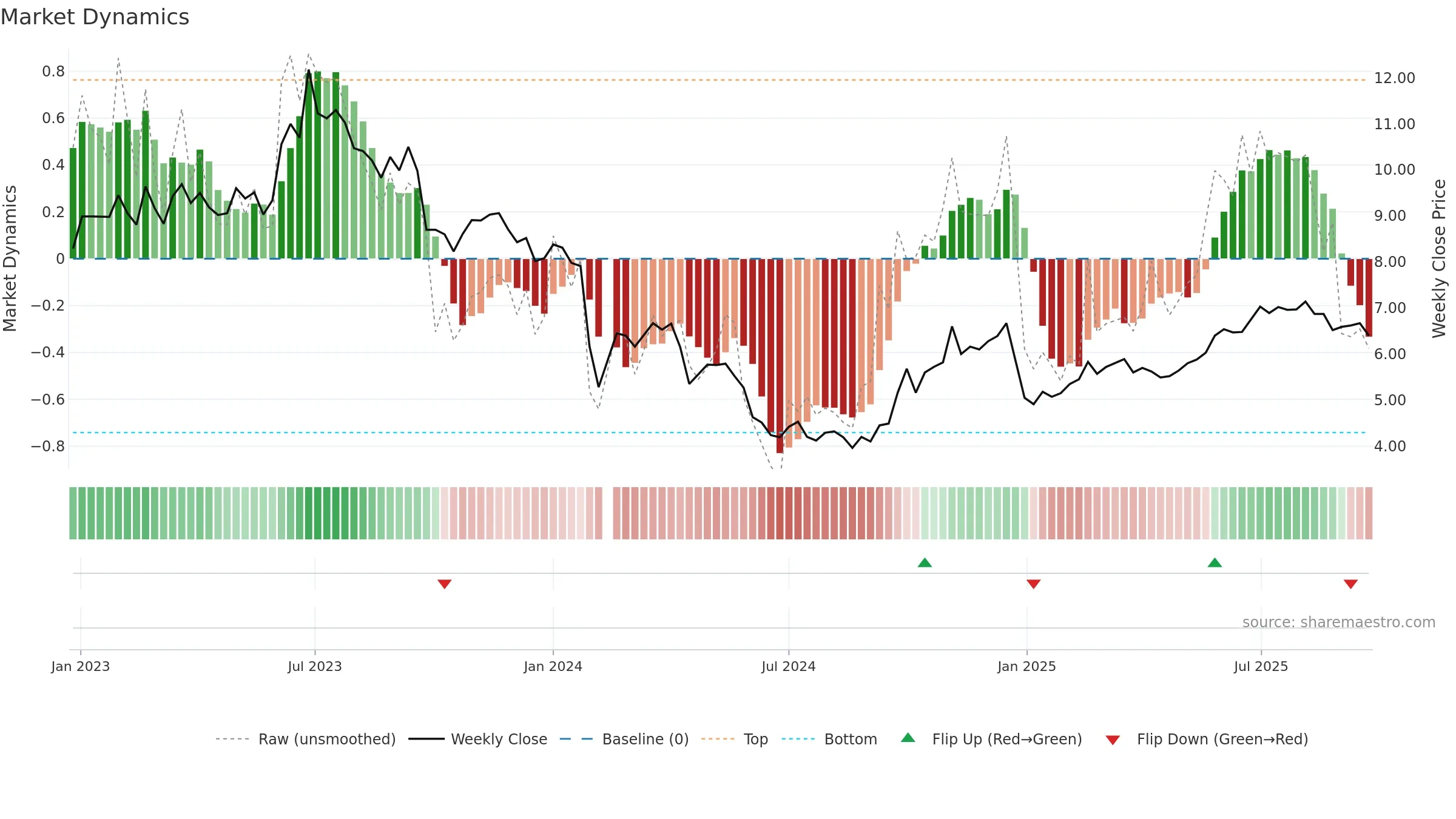Click the last red cell of the heat strip
Image resolution: width=1456 pixels, height=819 pixels.
coord(1369,513)
